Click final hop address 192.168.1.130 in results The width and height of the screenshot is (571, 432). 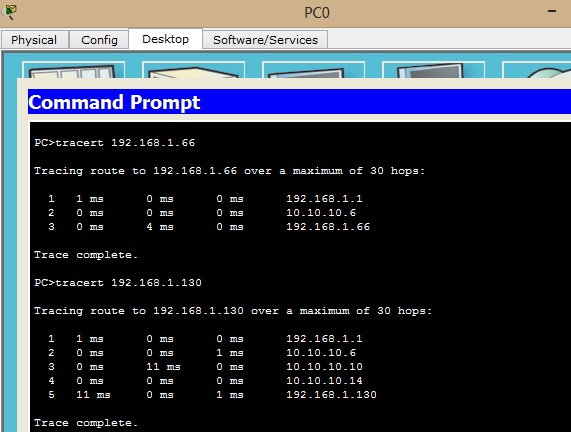pos(331,394)
